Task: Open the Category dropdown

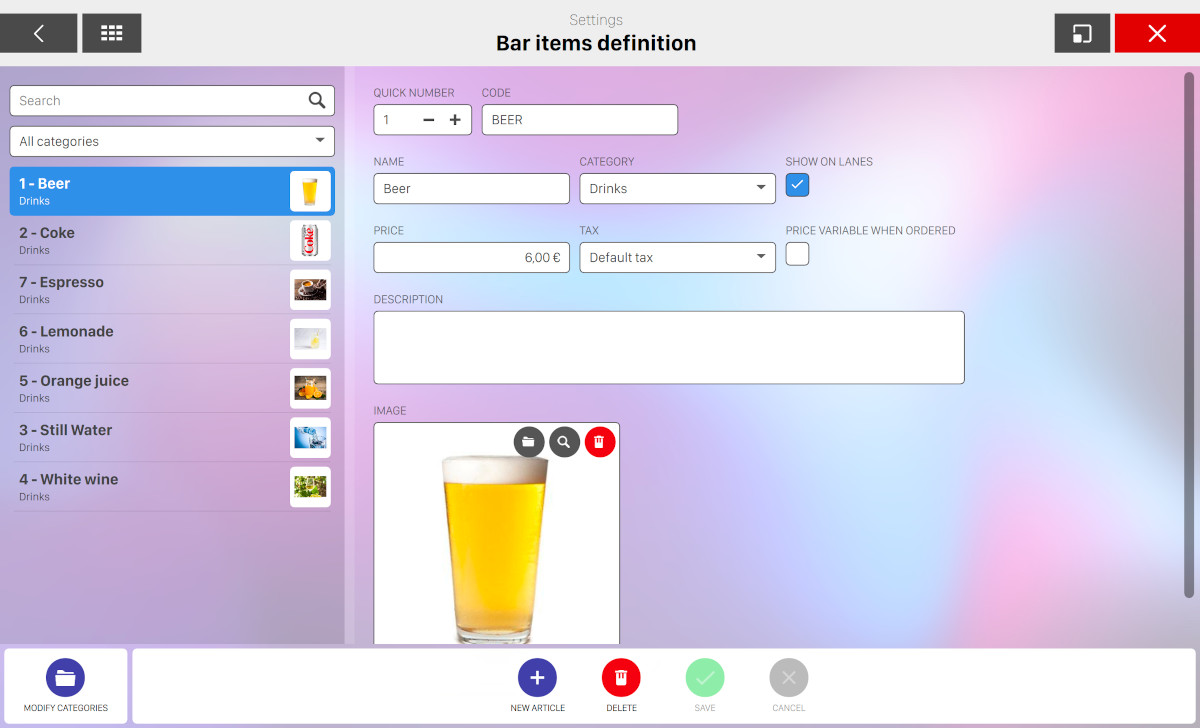Action: point(677,188)
